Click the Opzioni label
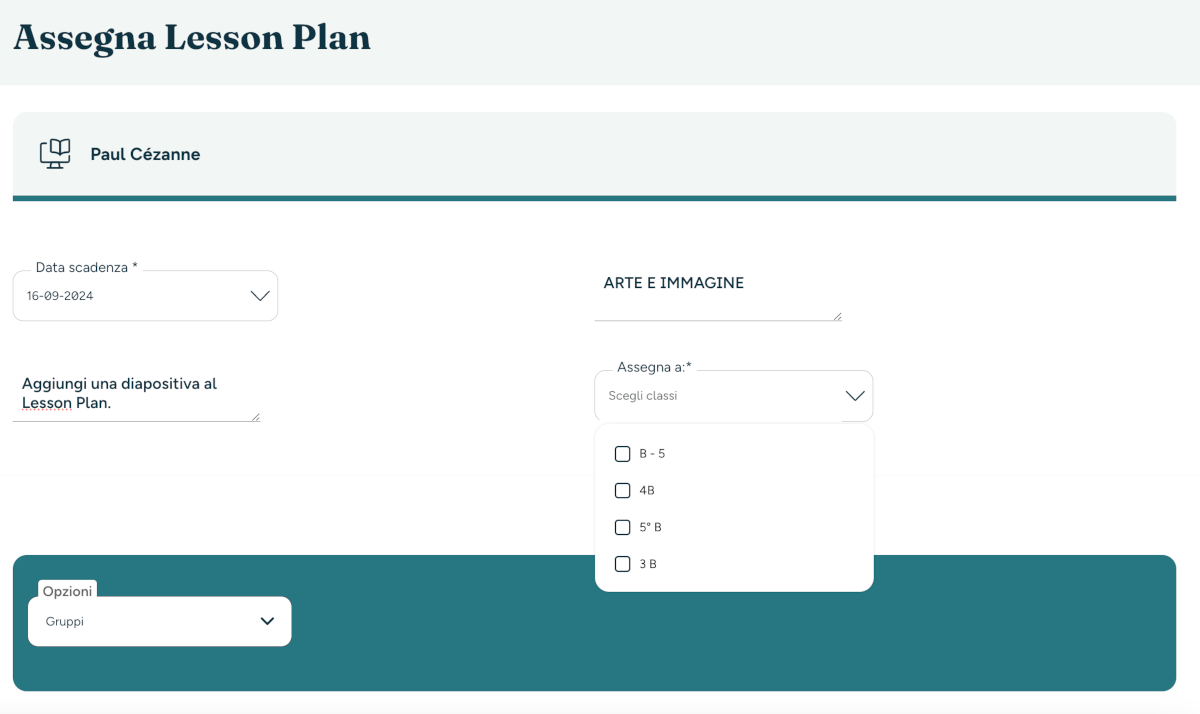 tap(68, 591)
